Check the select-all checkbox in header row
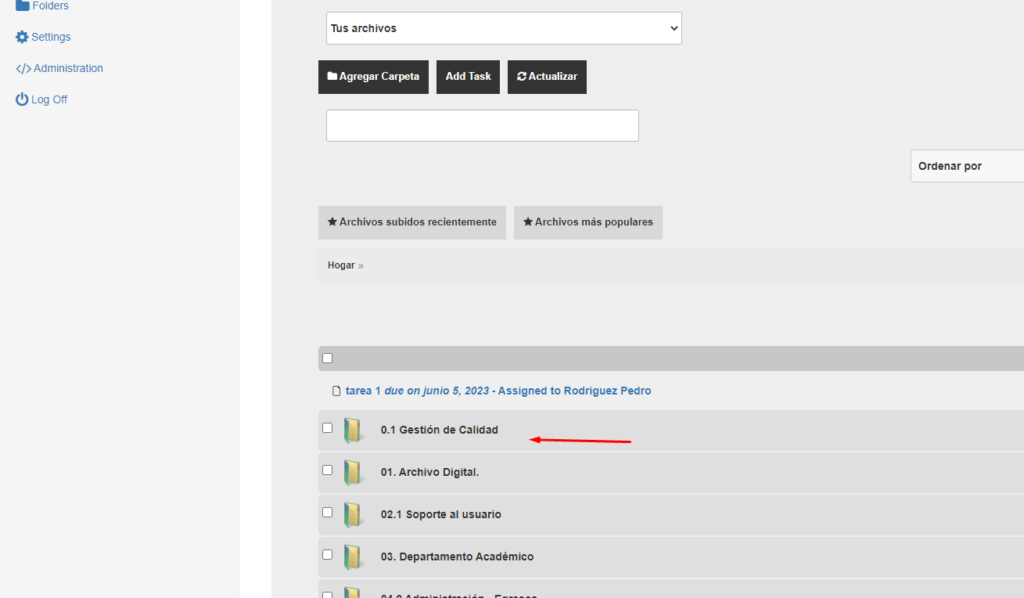This screenshot has height=598, width=1024. coord(328,358)
